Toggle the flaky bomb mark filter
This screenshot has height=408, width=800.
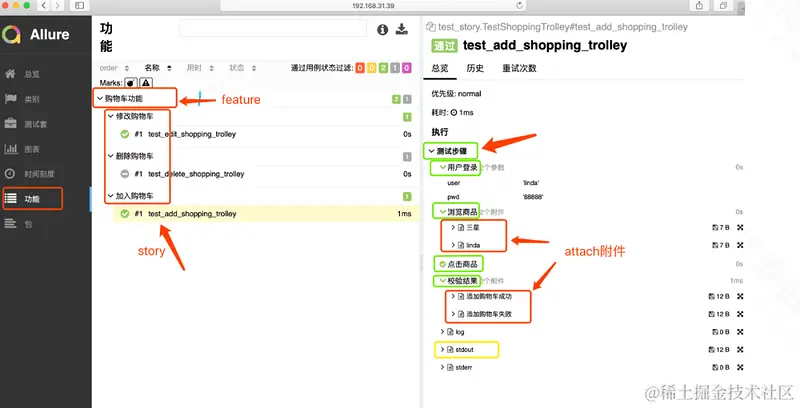(x=131, y=83)
